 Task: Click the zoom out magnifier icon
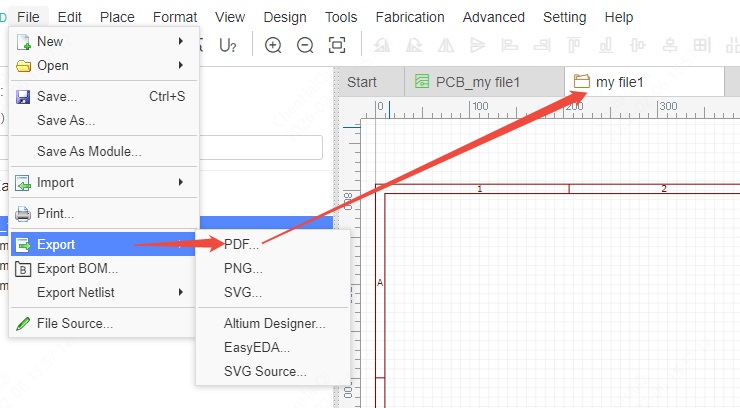pos(305,45)
